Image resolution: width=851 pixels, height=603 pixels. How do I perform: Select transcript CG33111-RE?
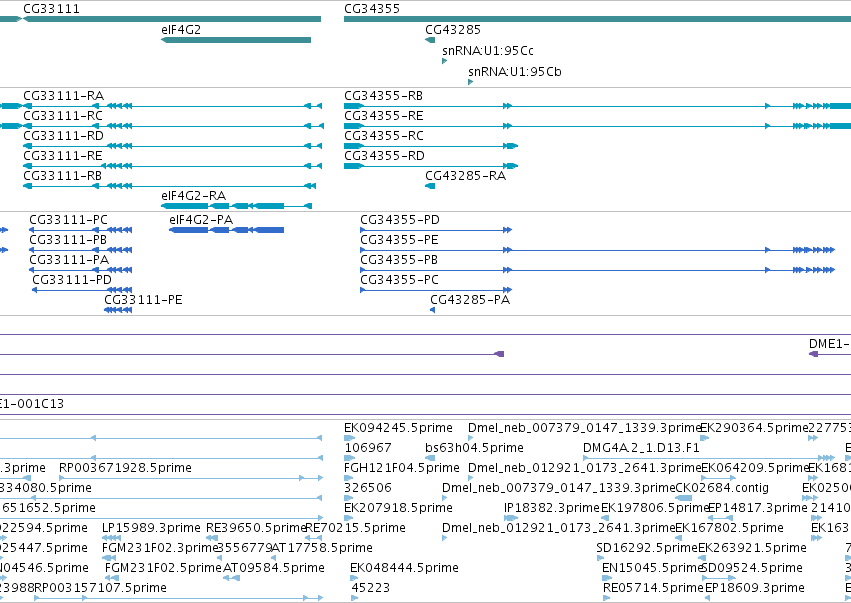coord(63,156)
